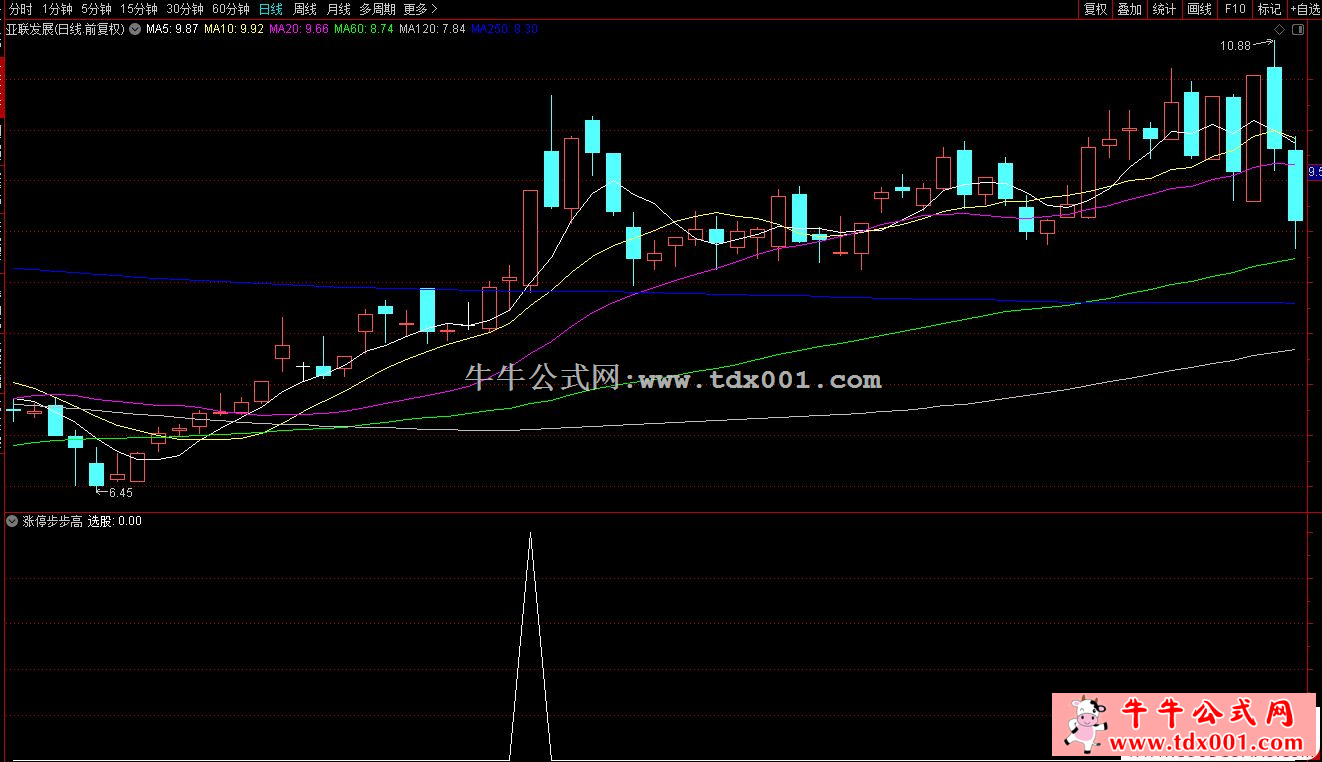The width and height of the screenshot is (1322, 762).
Task: Click the 亚联发展(日线,前复权) chart title
Action: point(66,29)
